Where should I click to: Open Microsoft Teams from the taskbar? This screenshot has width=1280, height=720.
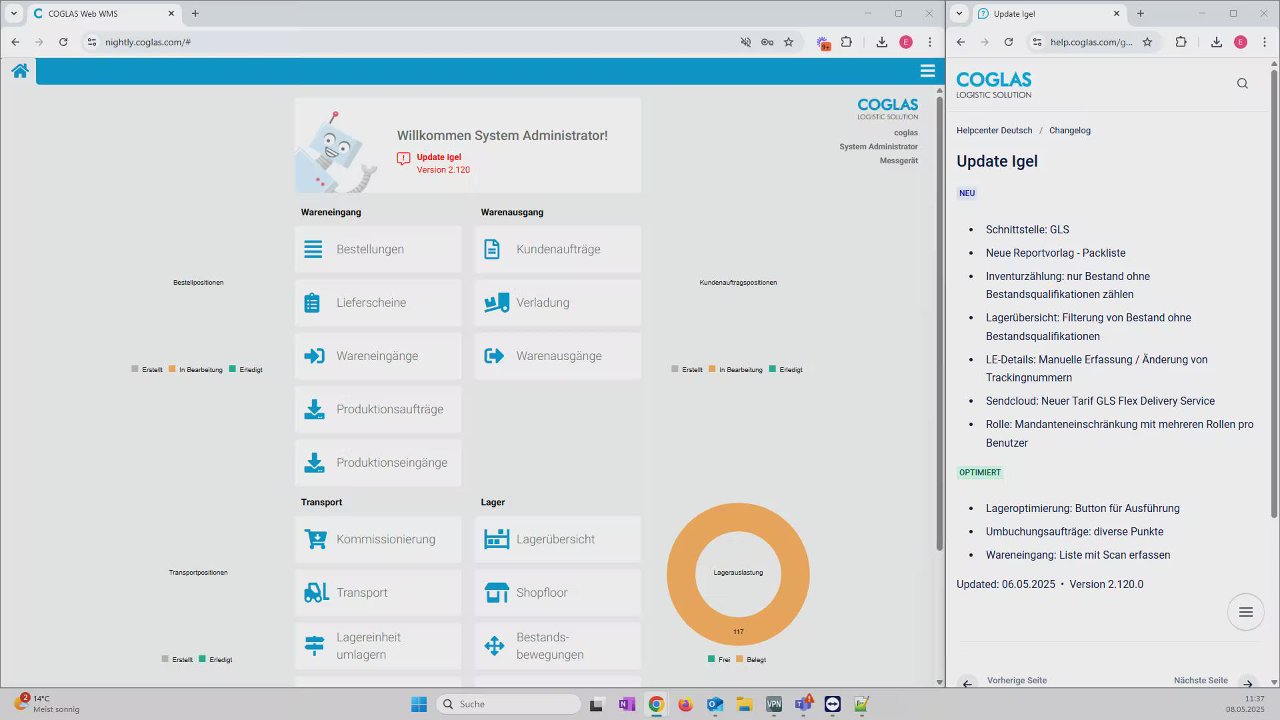[x=803, y=704]
